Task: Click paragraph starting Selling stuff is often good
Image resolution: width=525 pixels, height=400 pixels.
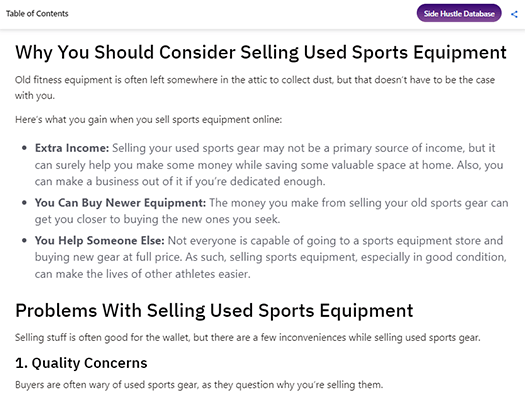Action: point(248,337)
